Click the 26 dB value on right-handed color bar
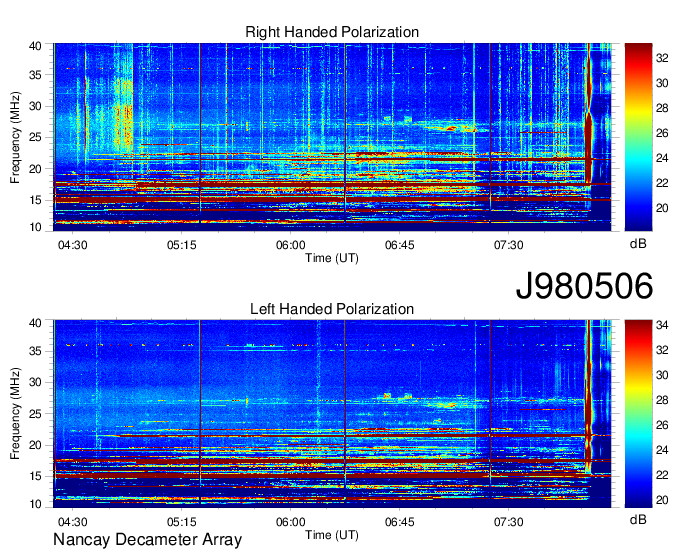The height and width of the screenshot is (552, 680). point(662,133)
